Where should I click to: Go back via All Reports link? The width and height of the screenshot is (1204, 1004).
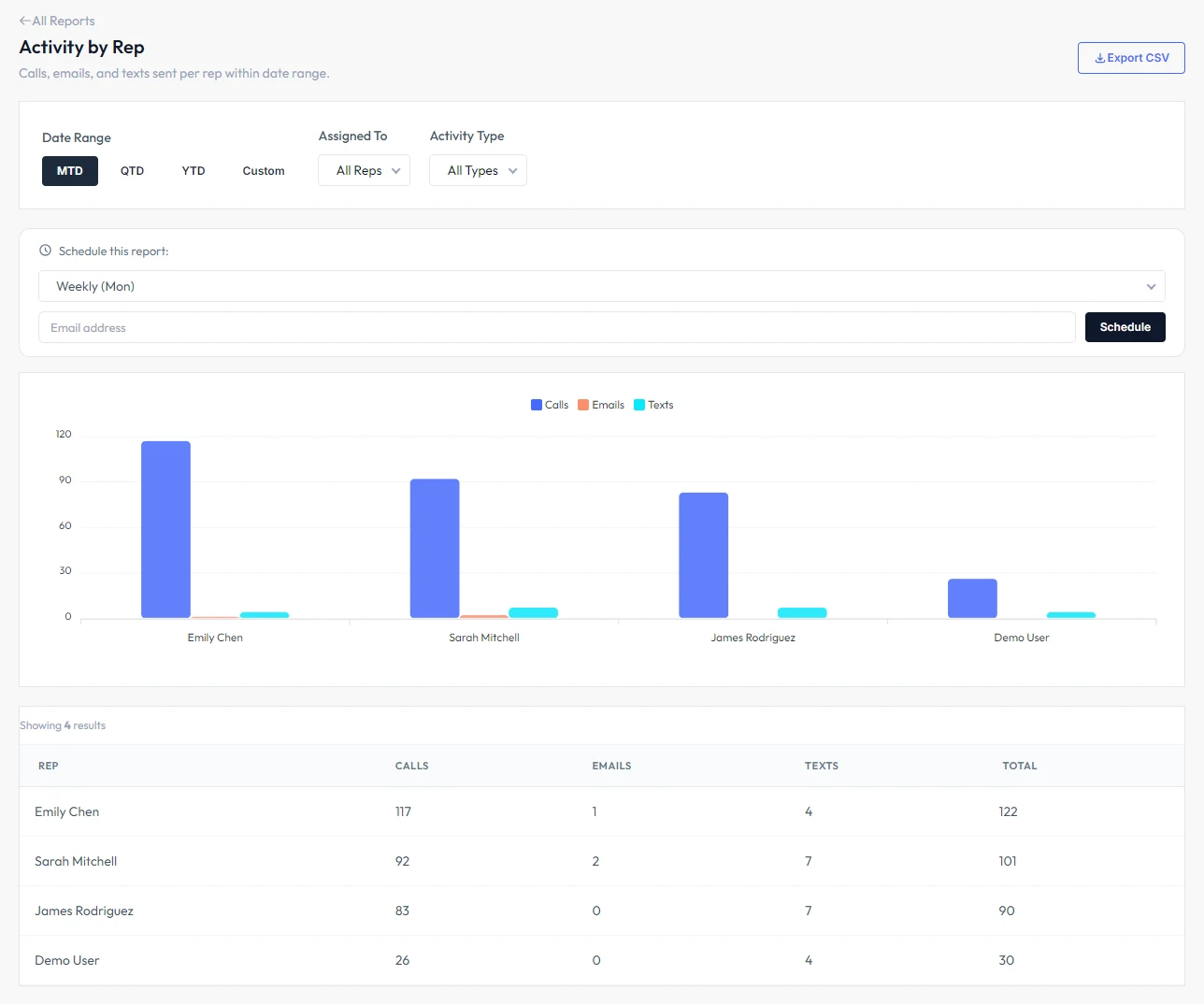[x=57, y=21]
